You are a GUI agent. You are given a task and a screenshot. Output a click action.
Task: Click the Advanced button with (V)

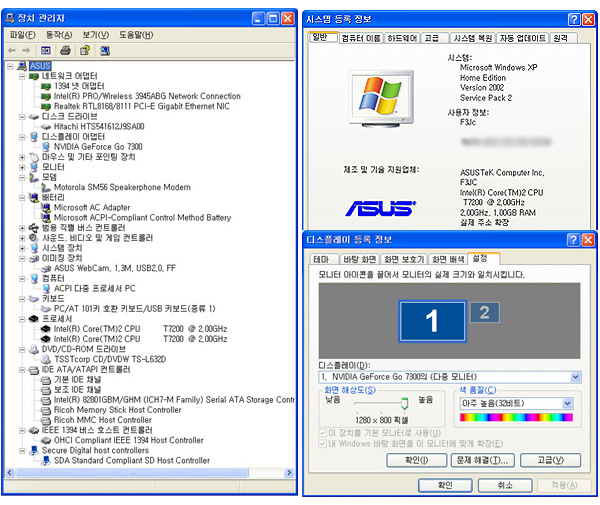(551, 460)
